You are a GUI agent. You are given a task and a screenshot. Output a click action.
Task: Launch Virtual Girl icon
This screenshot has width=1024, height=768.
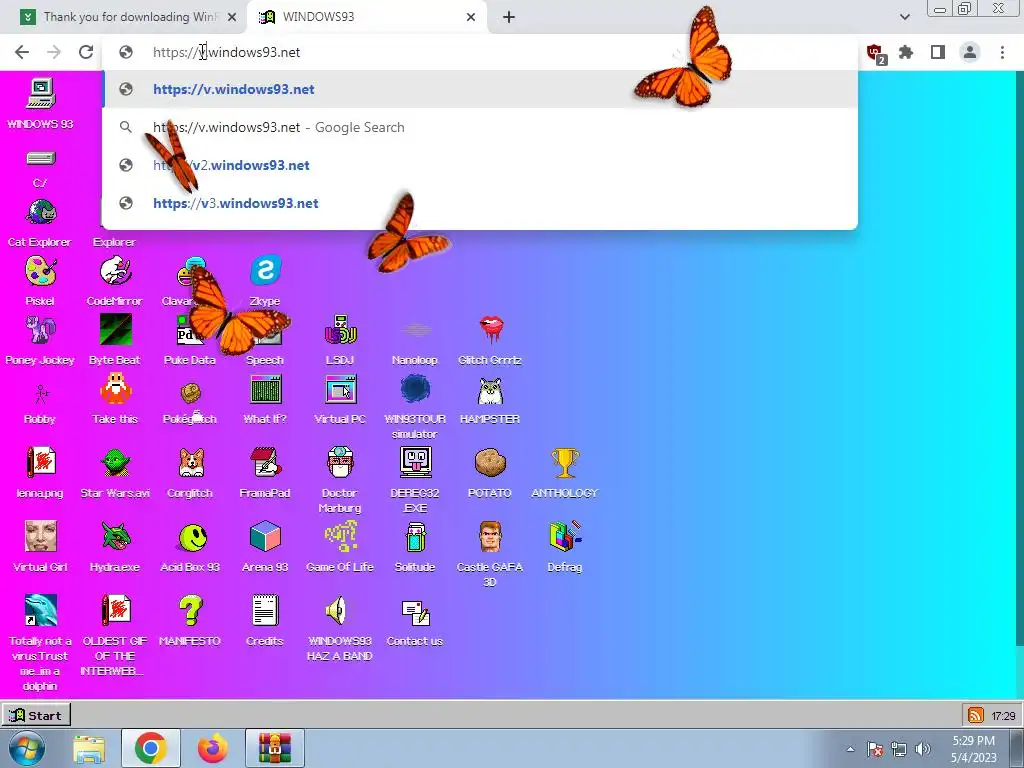tap(40, 537)
